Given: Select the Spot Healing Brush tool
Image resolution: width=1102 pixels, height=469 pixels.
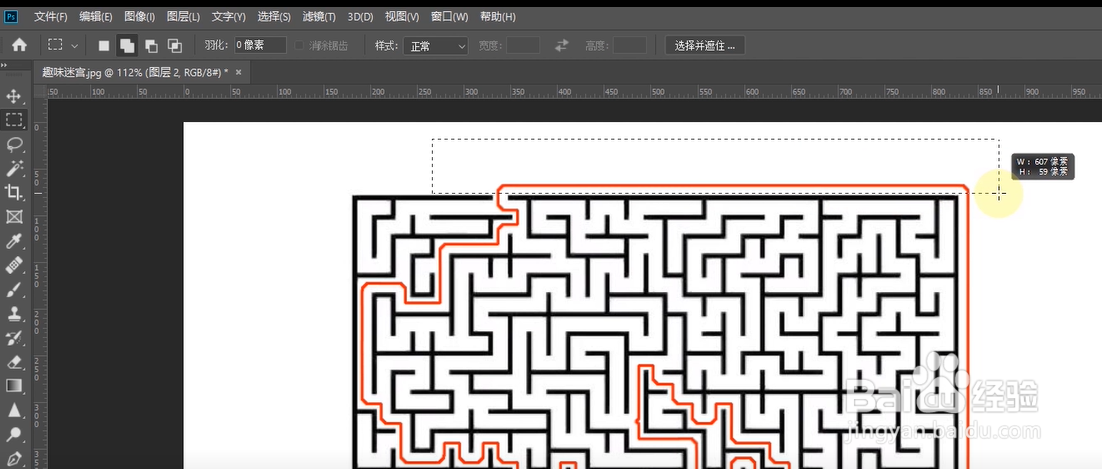Looking at the screenshot, I should [x=13, y=265].
